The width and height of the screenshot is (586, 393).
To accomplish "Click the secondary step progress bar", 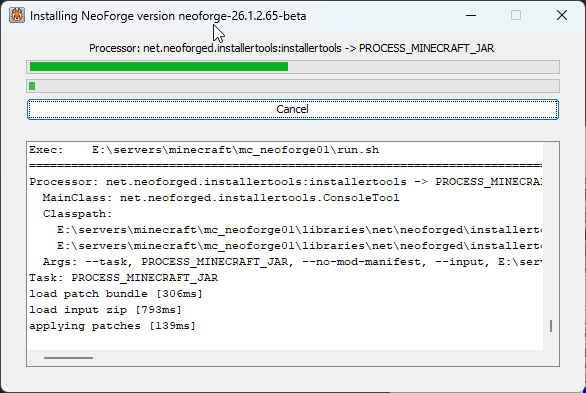I will [x=293, y=86].
